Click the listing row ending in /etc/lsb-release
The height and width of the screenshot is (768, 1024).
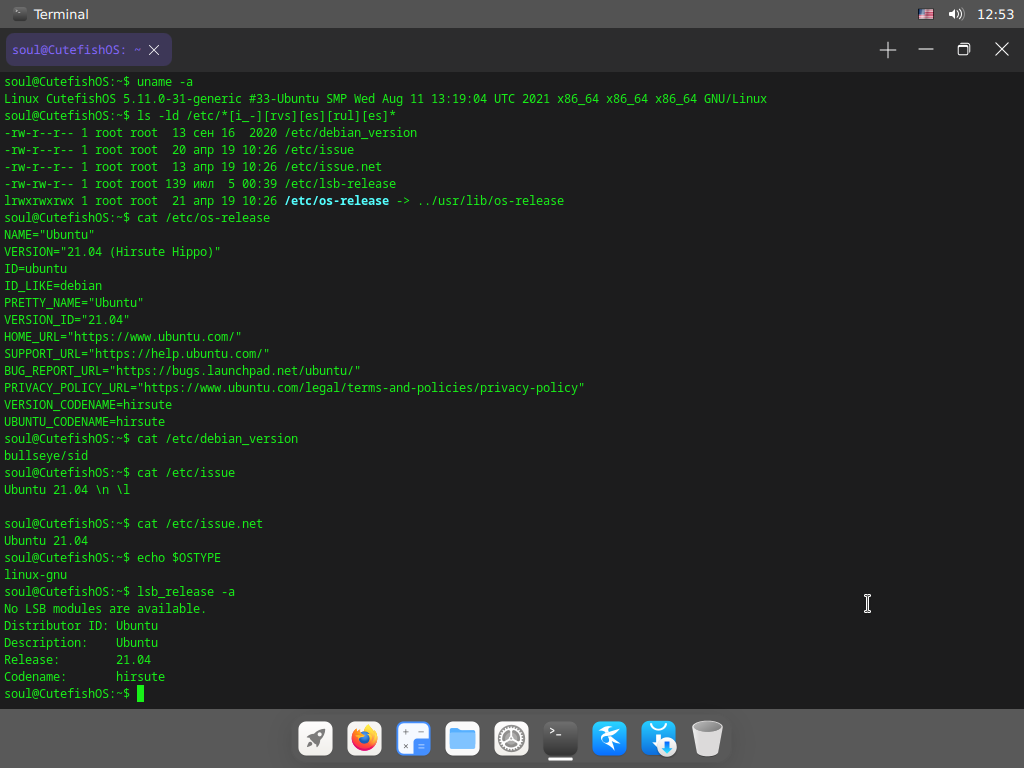pos(200,184)
